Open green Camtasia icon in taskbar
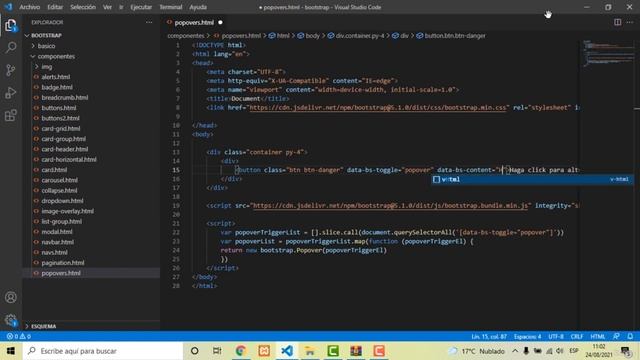 [333, 351]
